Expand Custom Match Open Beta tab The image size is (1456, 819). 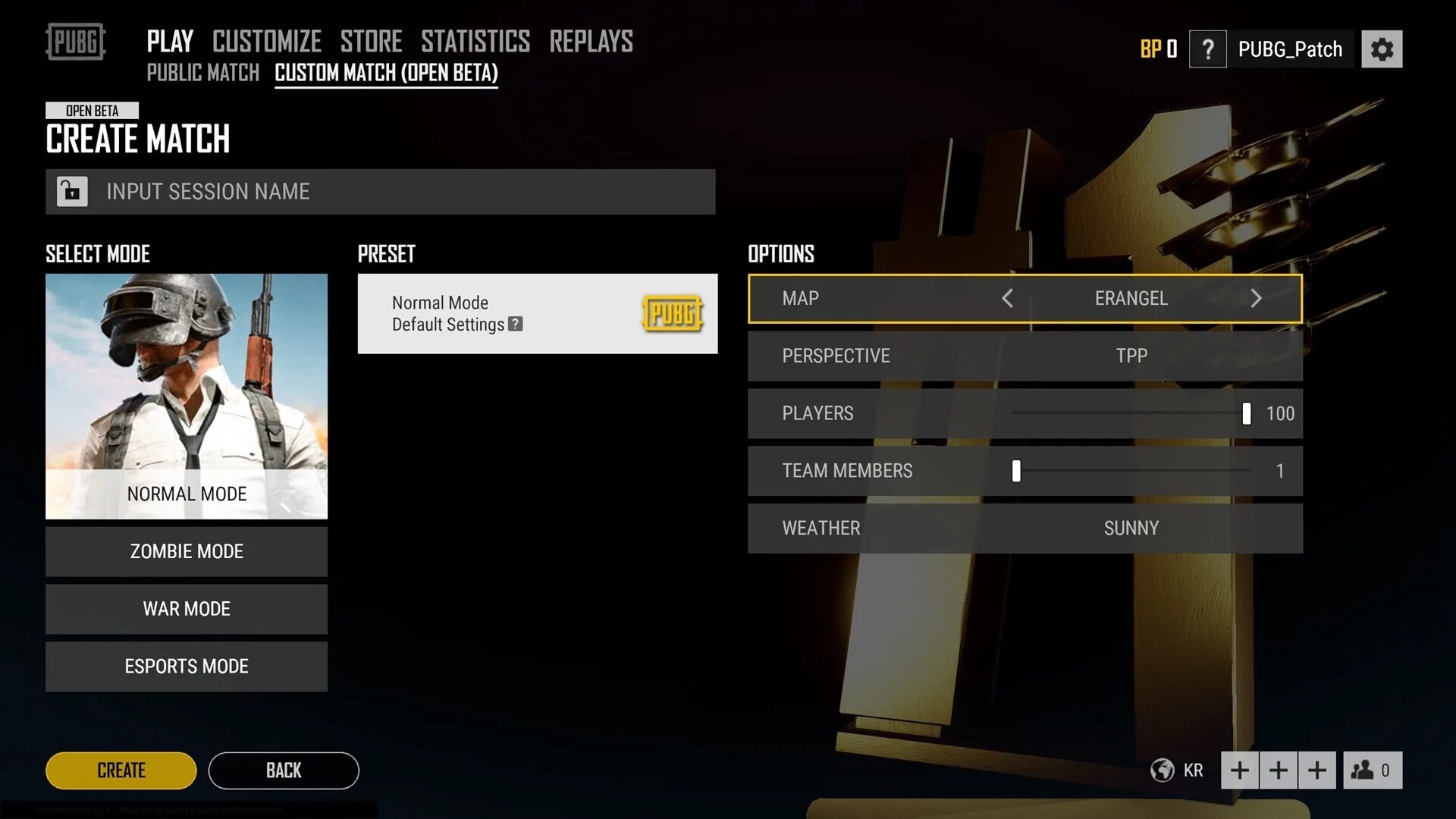click(x=386, y=72)
